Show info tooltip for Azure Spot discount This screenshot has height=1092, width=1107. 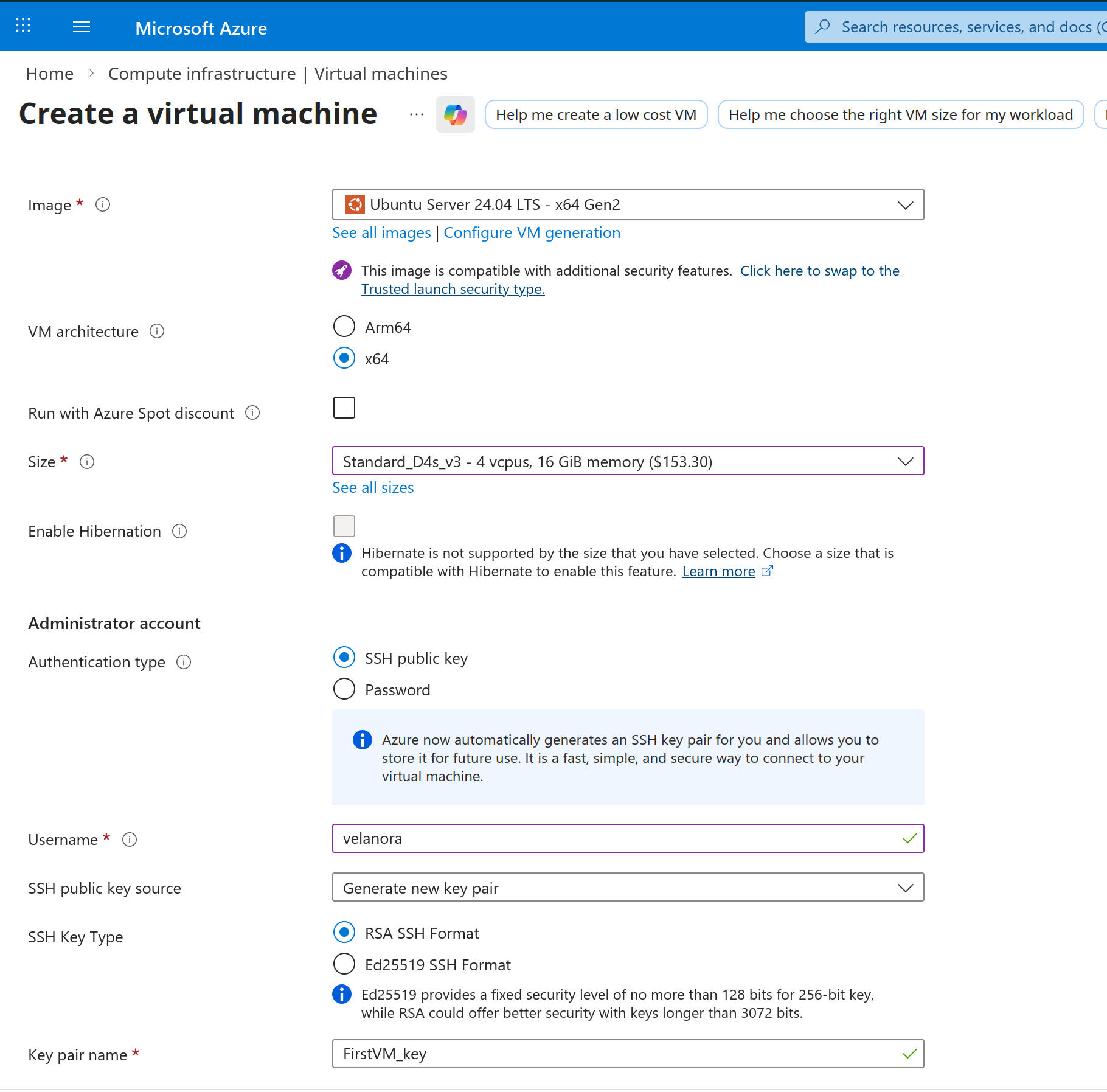(x=252, y=413)
